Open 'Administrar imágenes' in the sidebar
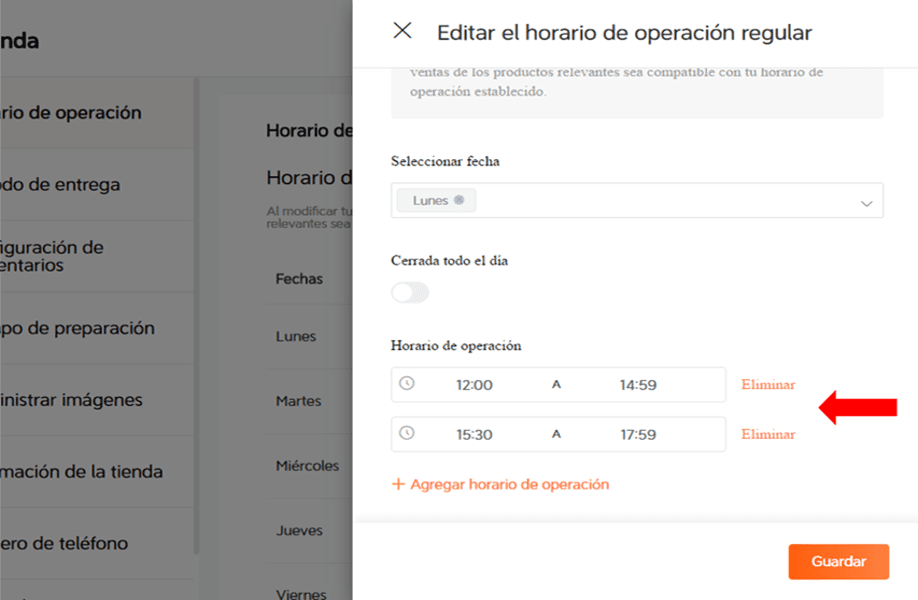The width and height of the screenshot is (918, 600). pyautogui.click(x=70, y=399)
